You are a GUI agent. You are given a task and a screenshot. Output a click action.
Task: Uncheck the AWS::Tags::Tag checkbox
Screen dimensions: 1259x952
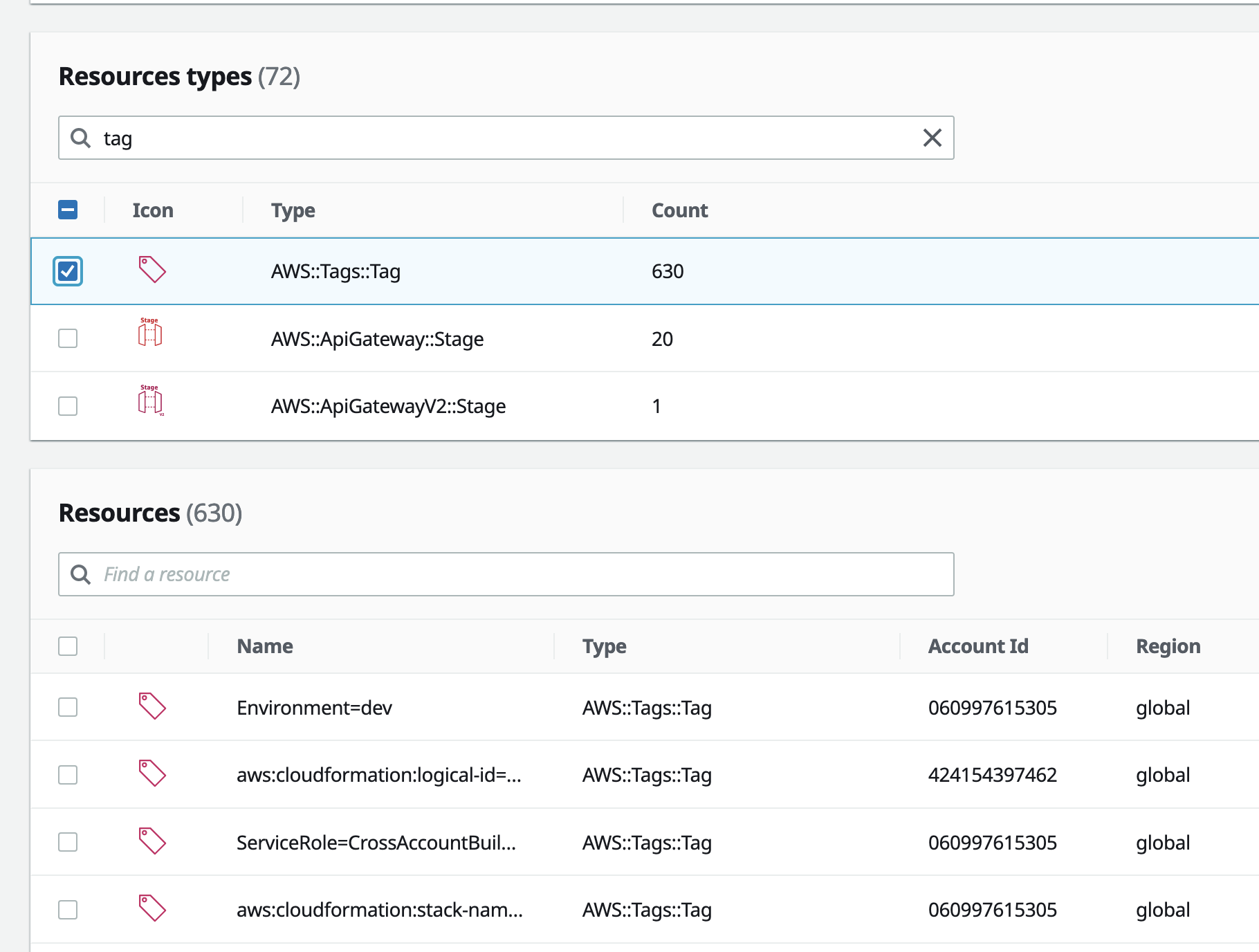pos(67,271)
